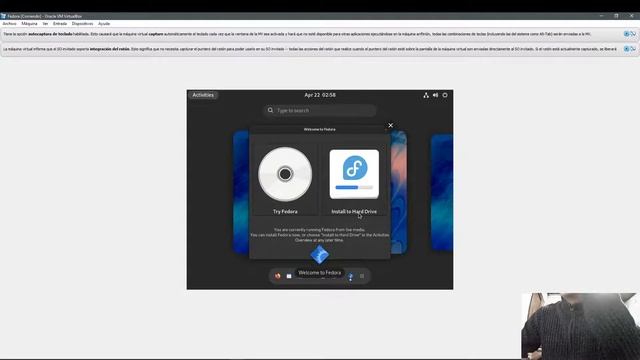Image resolution: width=640 pixels, height=360 pixels.
Task: Select the right-edge workspace thumbnail
Action: [442, 192]
